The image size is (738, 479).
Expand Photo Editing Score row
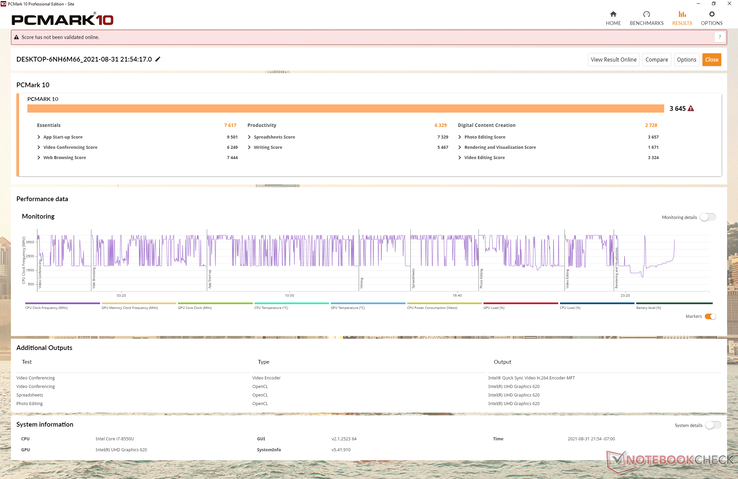[x=460, y=137]
